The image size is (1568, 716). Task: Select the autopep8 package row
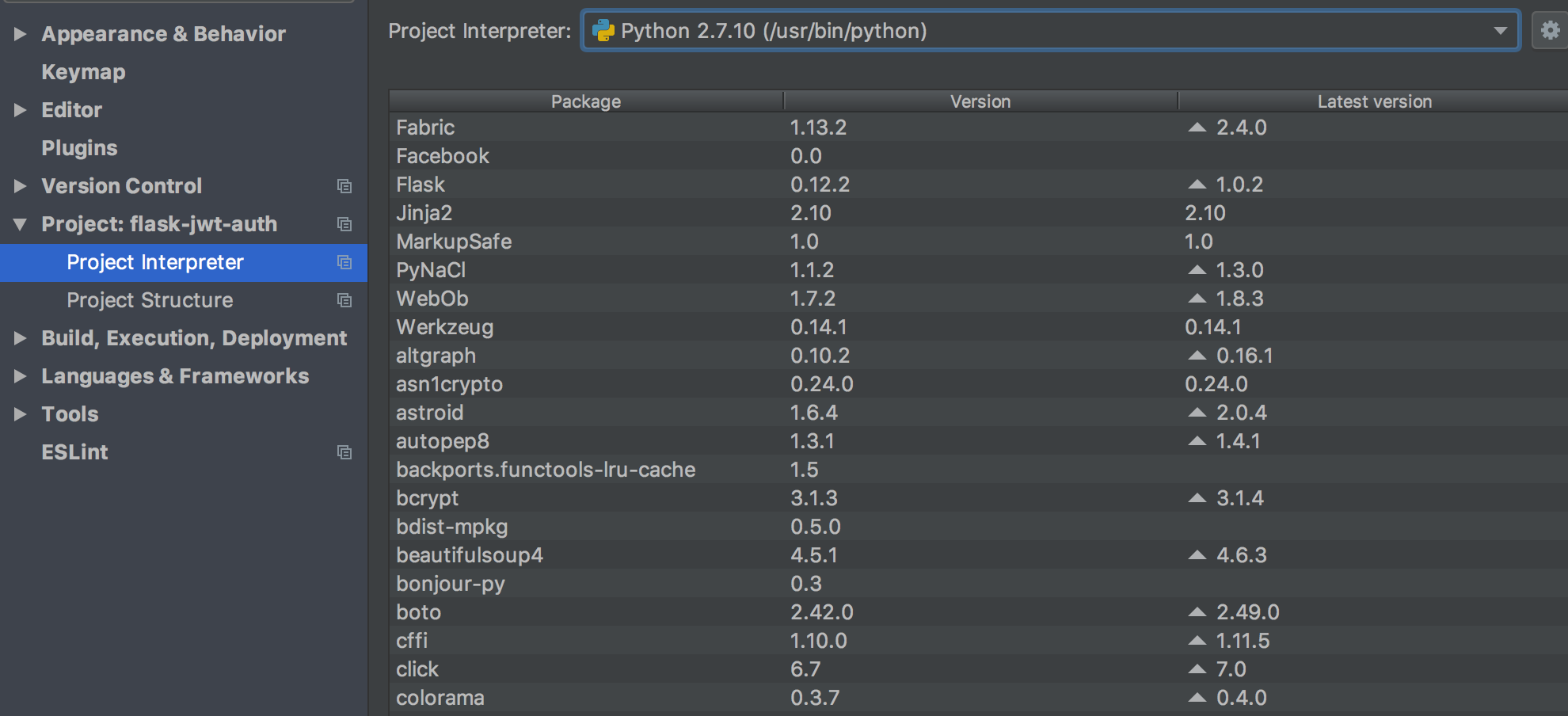click(x=979, y=441)
